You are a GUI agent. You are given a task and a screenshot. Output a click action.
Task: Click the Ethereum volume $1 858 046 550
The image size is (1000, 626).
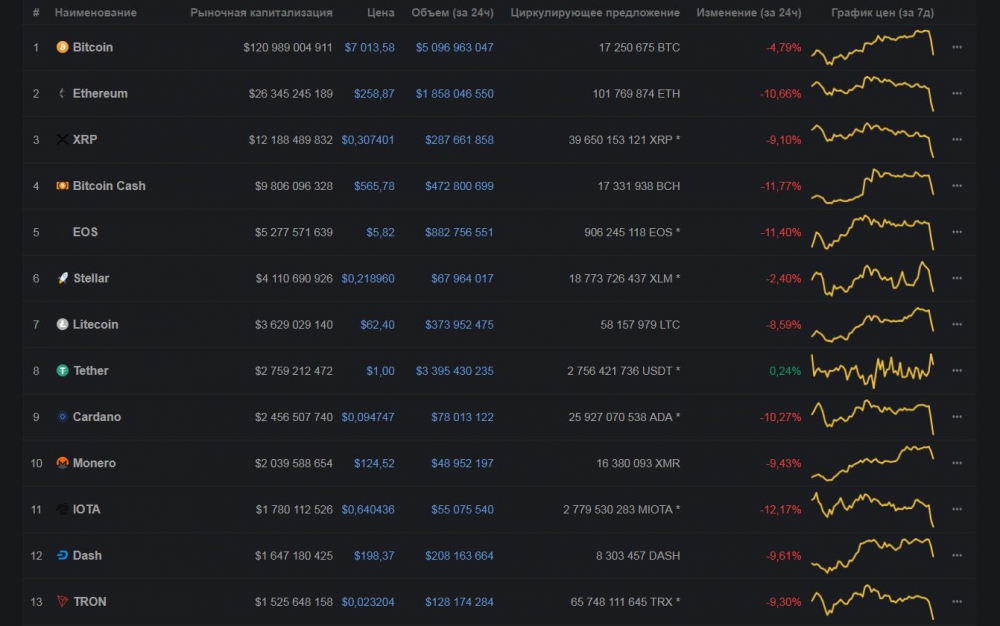455,94
